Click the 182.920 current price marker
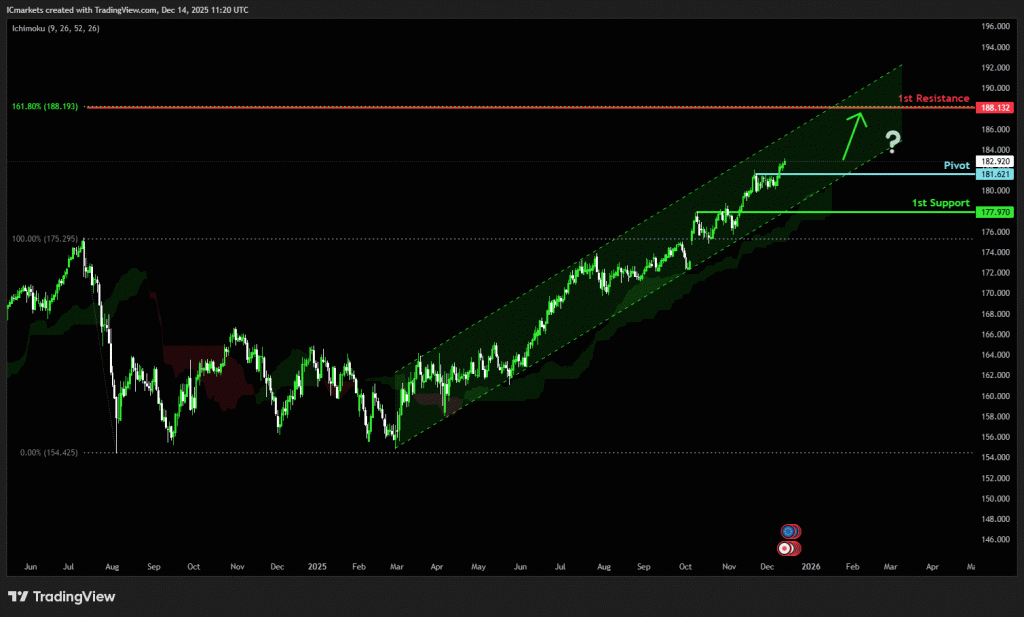Image resolution: width=1024 pixels, height=617 pixels. [x=994, y=161]
